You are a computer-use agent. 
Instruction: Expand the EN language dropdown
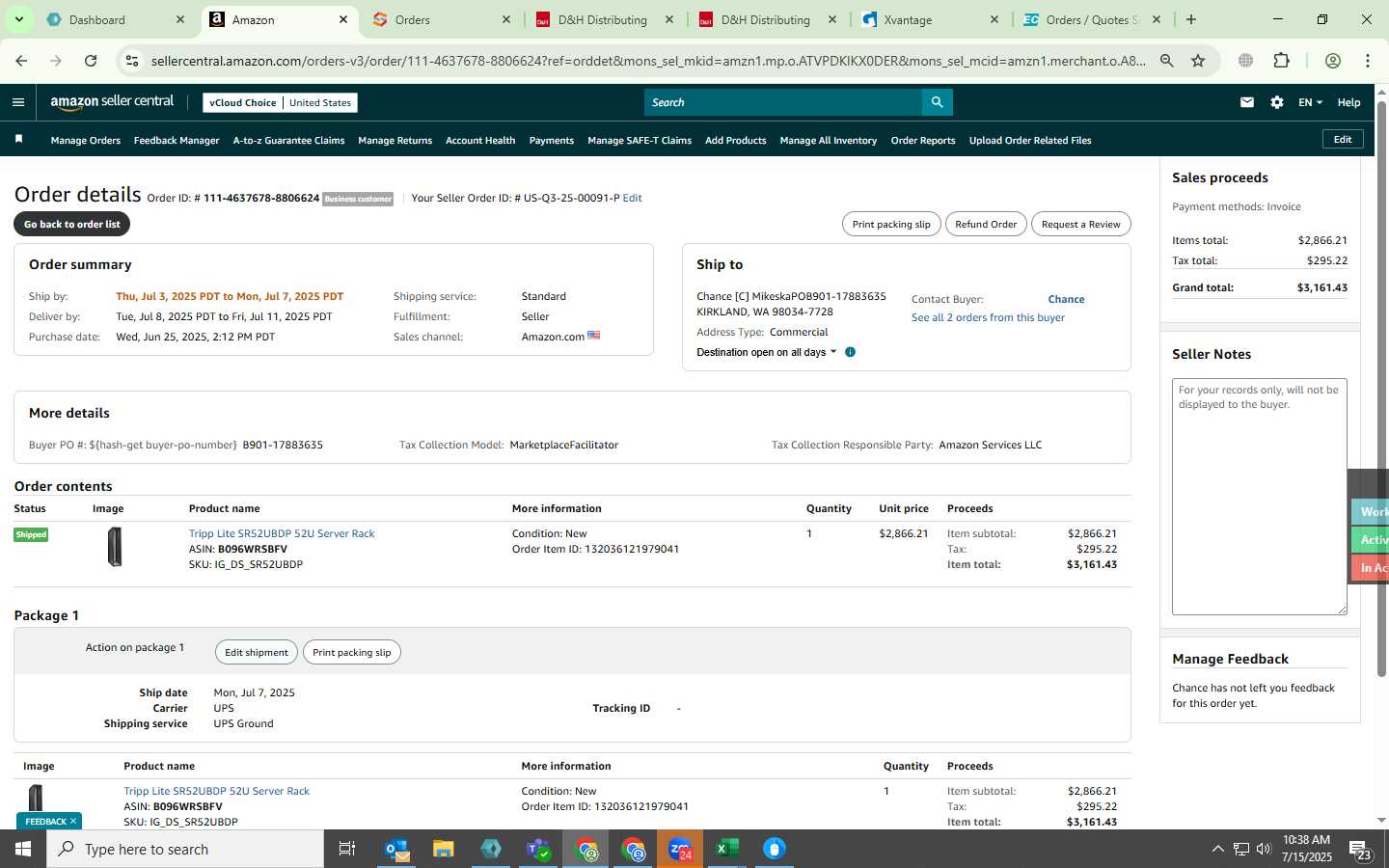point(1310,102)
